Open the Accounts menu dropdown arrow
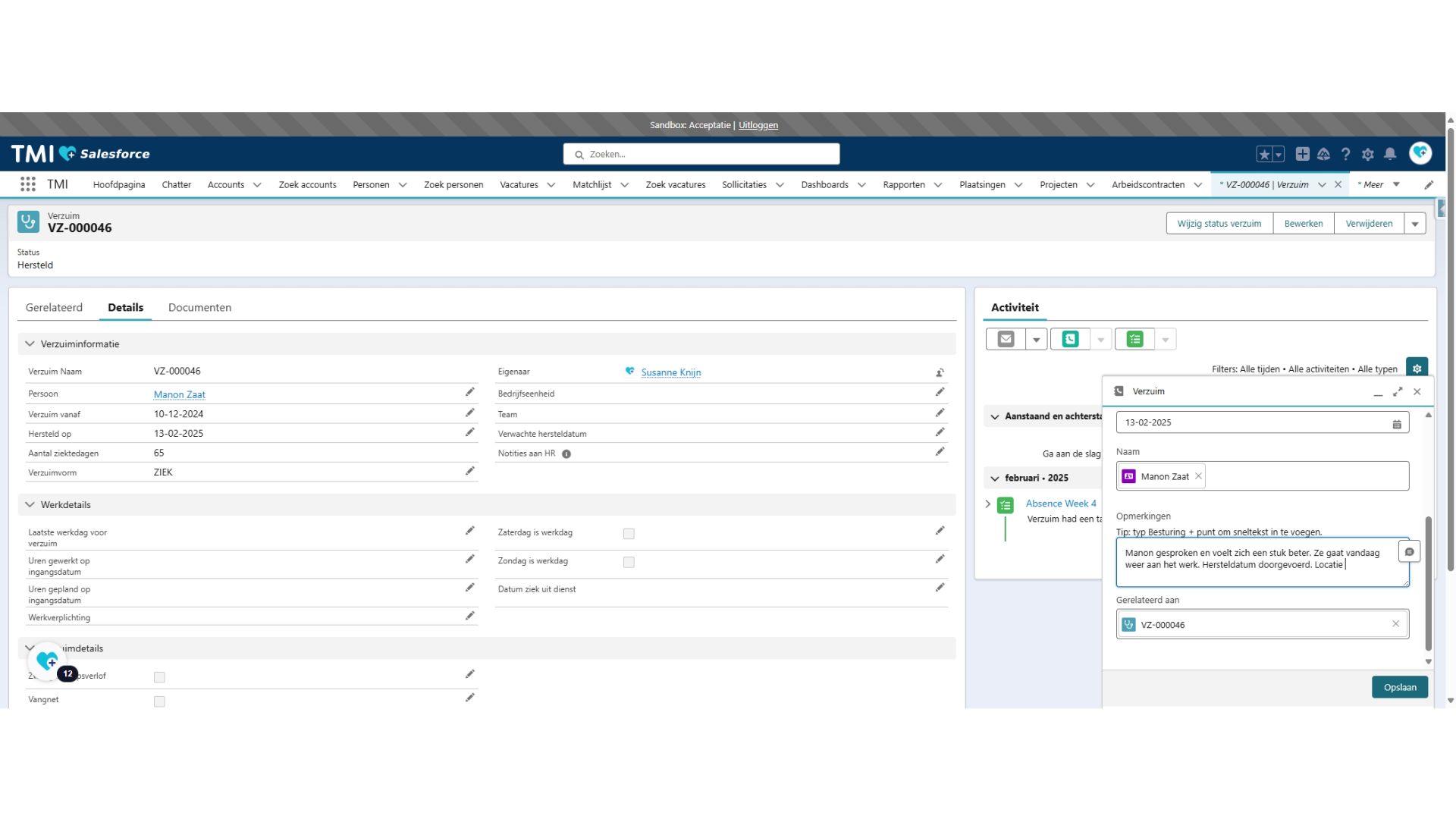 point(257,185)
